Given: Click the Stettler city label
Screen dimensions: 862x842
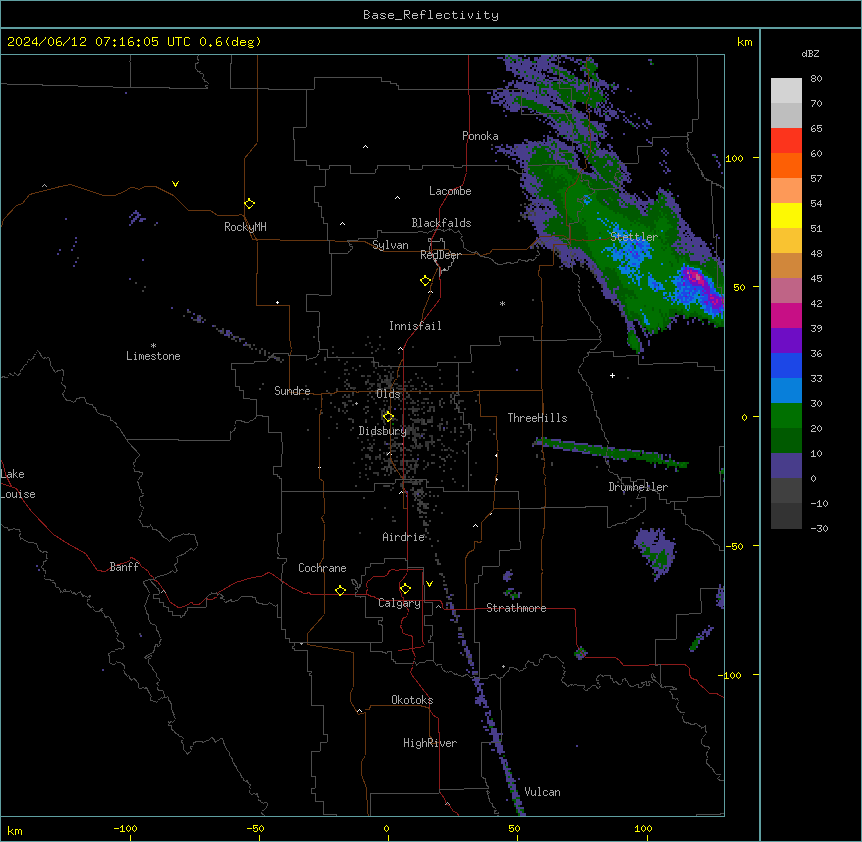Looking at the screenshot, I should [634, 237].
